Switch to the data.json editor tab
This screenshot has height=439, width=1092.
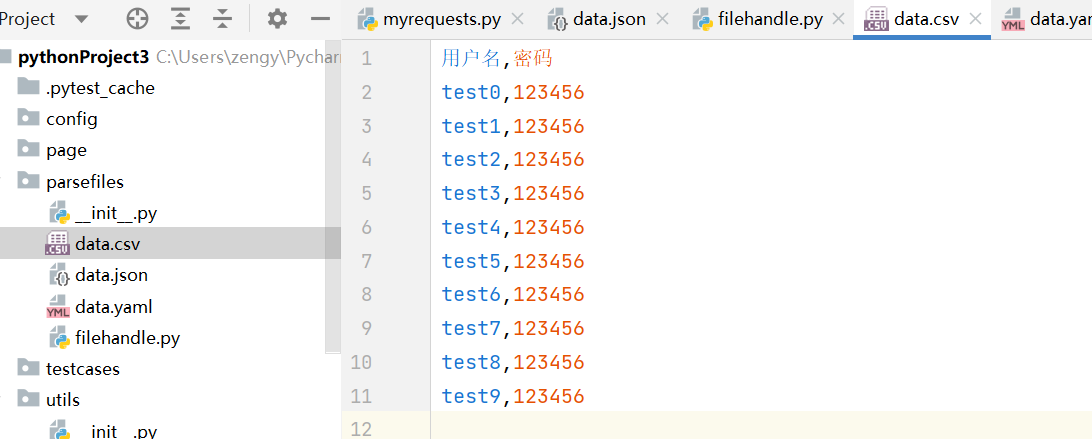[x=609, y=20]
